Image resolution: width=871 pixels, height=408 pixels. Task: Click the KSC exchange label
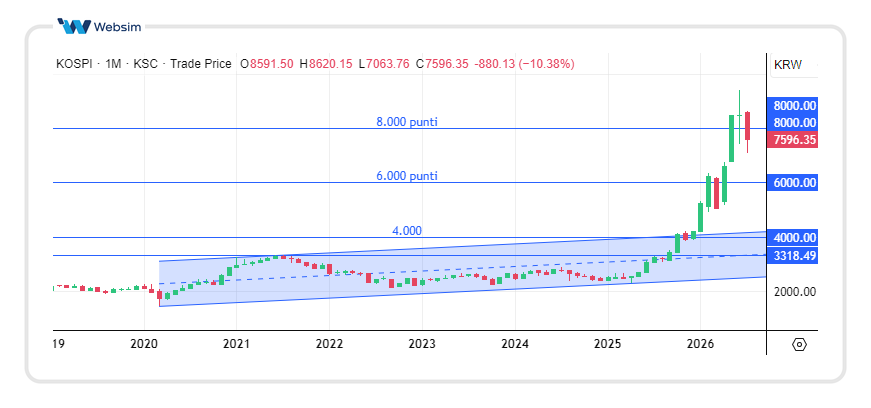pos(146,64)
